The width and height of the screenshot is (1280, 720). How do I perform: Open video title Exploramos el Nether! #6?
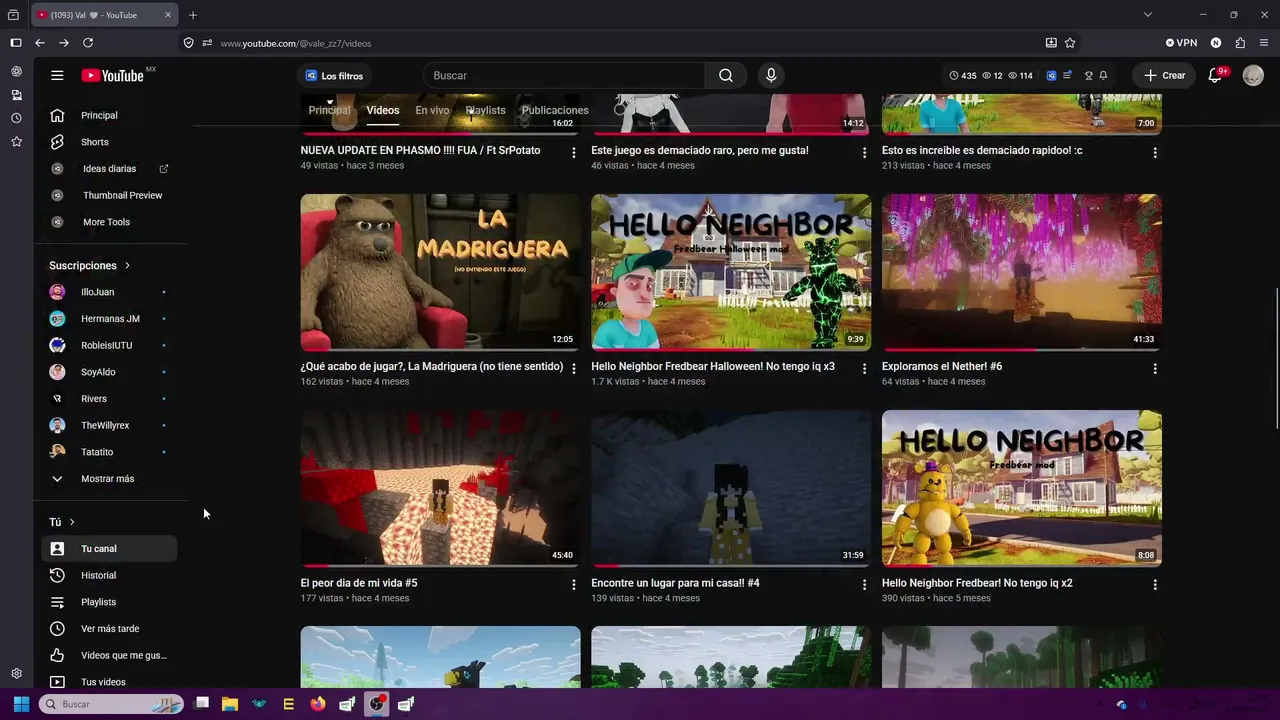click(942, 366)
